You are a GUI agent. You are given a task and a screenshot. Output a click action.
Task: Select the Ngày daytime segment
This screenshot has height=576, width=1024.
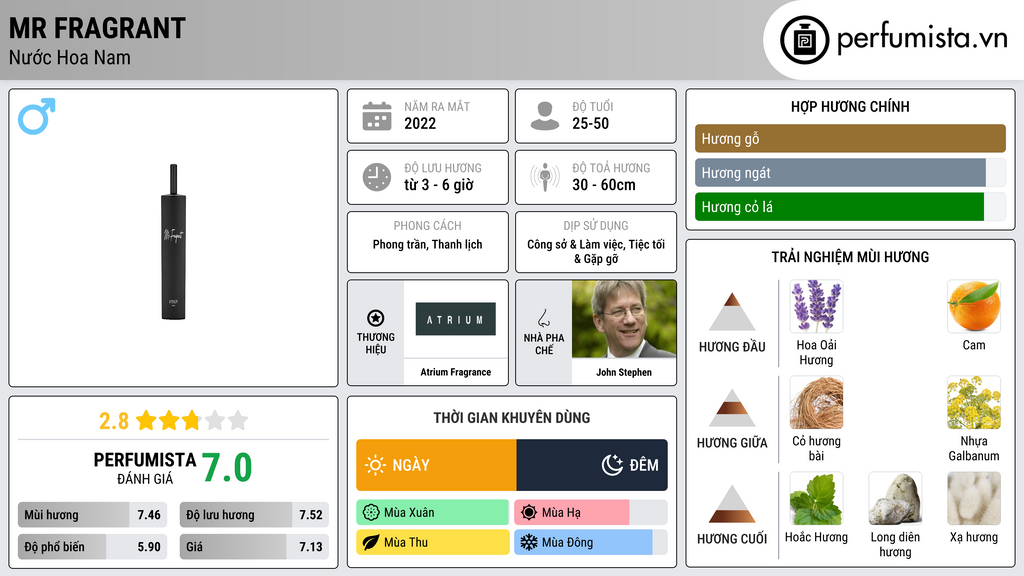point(436,465)
